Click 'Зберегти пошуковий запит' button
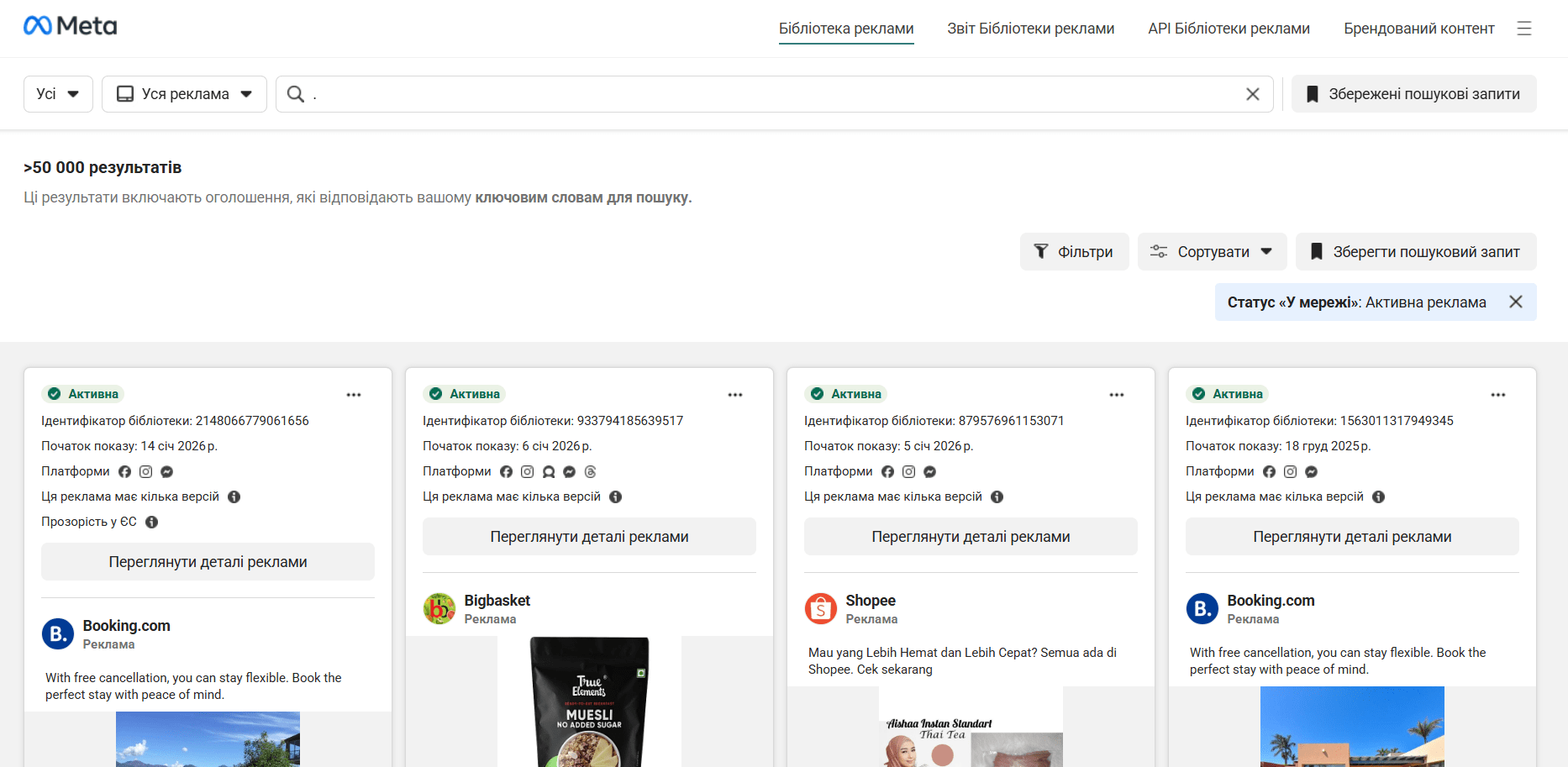Viewport: 1568px width, 767px height. tap(1416, 252)
